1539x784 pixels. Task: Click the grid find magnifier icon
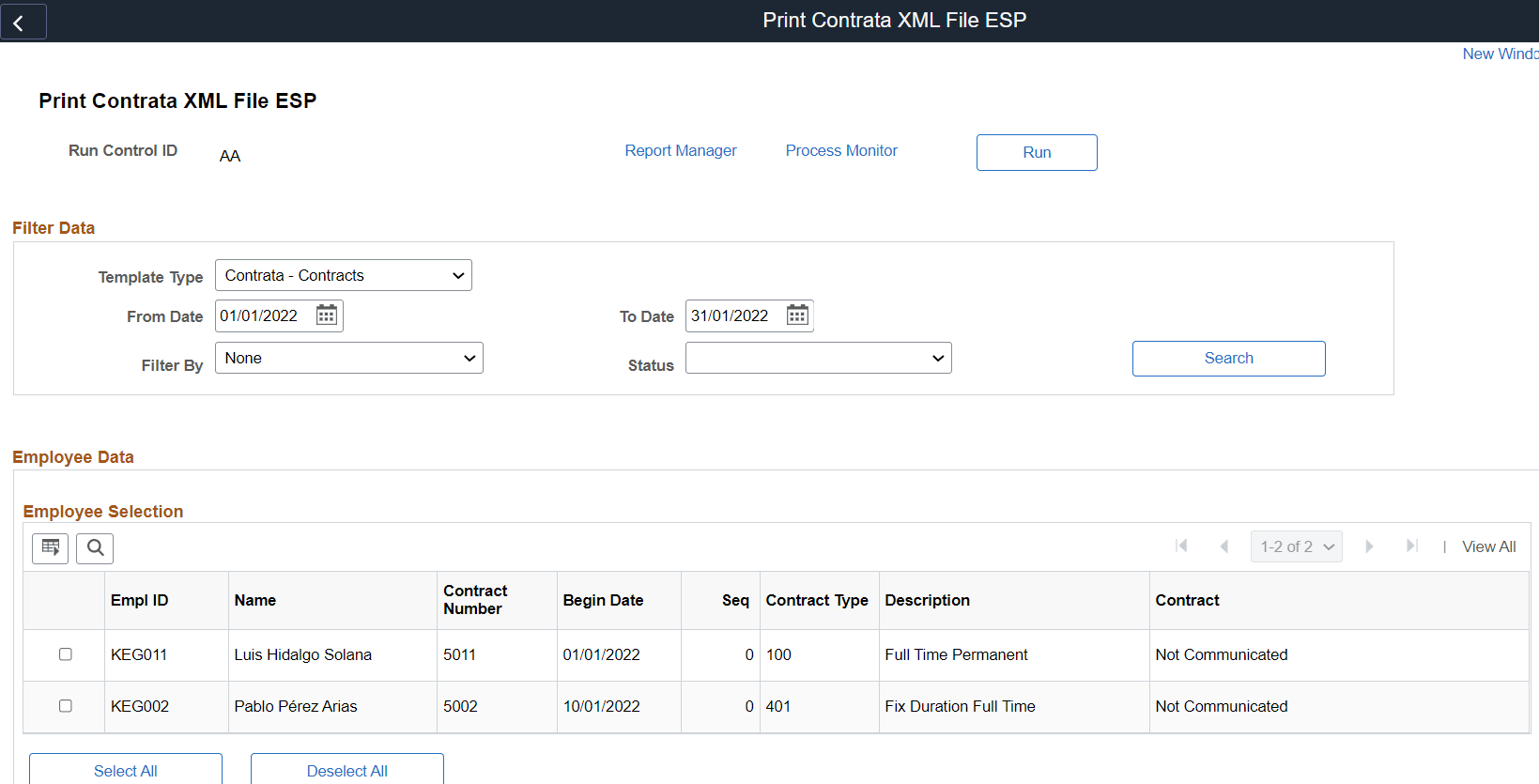tap(95, 548)
